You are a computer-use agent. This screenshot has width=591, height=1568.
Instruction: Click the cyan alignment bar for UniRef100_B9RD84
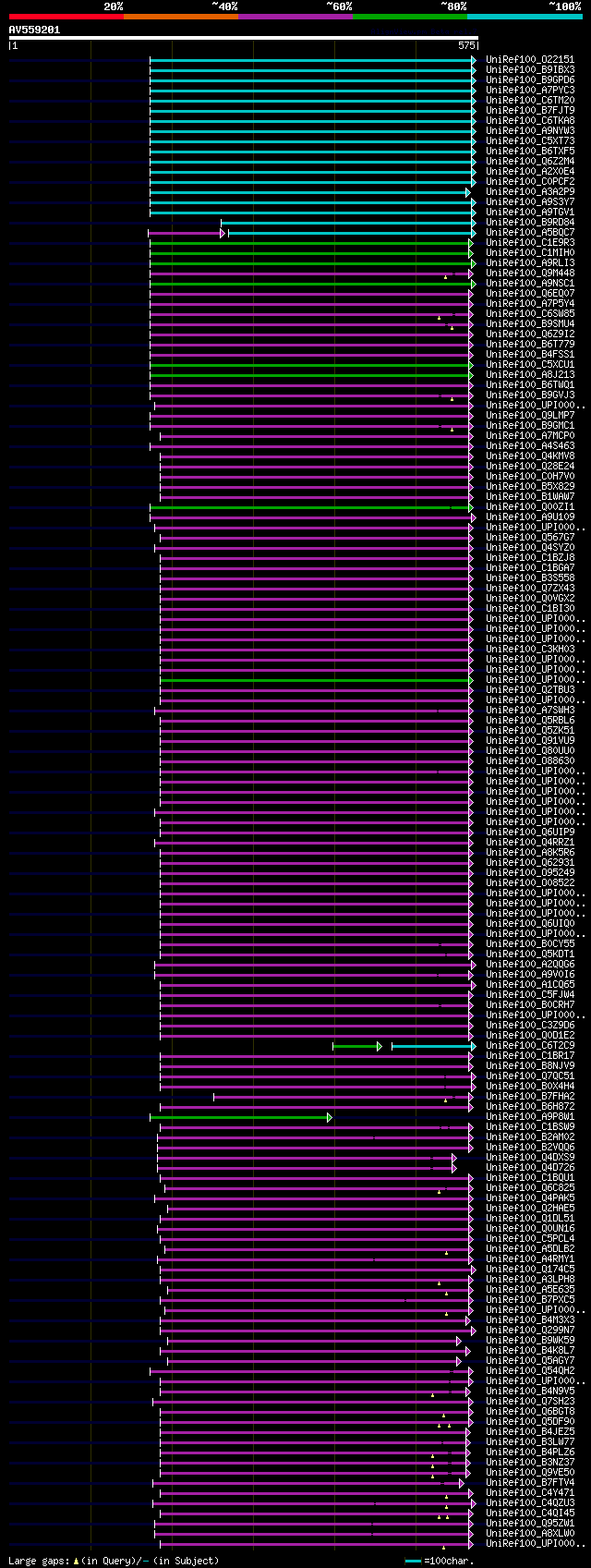pos(348,222)
